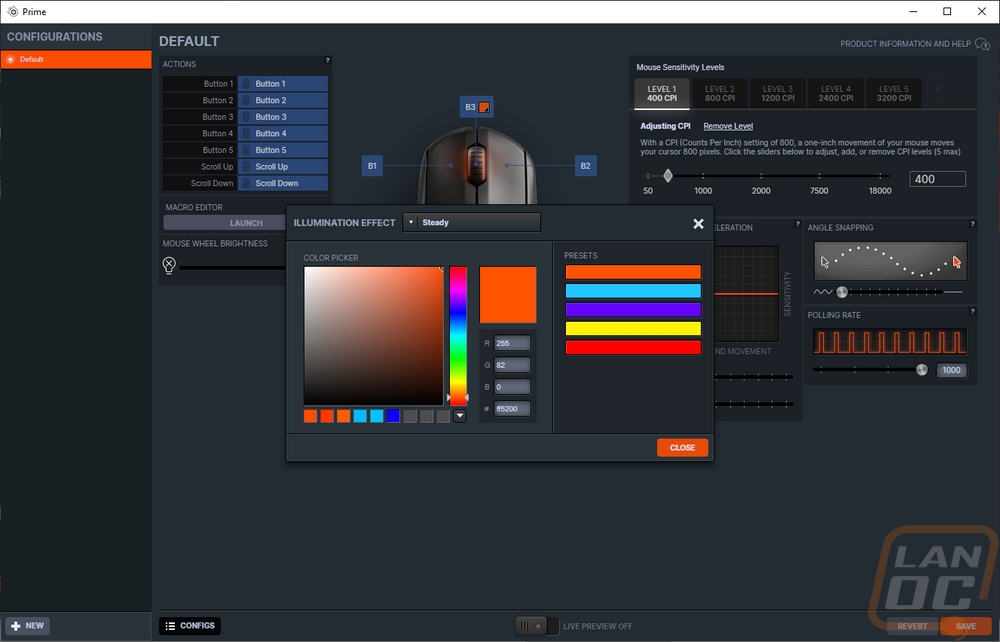Screen dimensions: 1000x642
Task: Click the polling rate value field 1000
Action: click(952, 370)
